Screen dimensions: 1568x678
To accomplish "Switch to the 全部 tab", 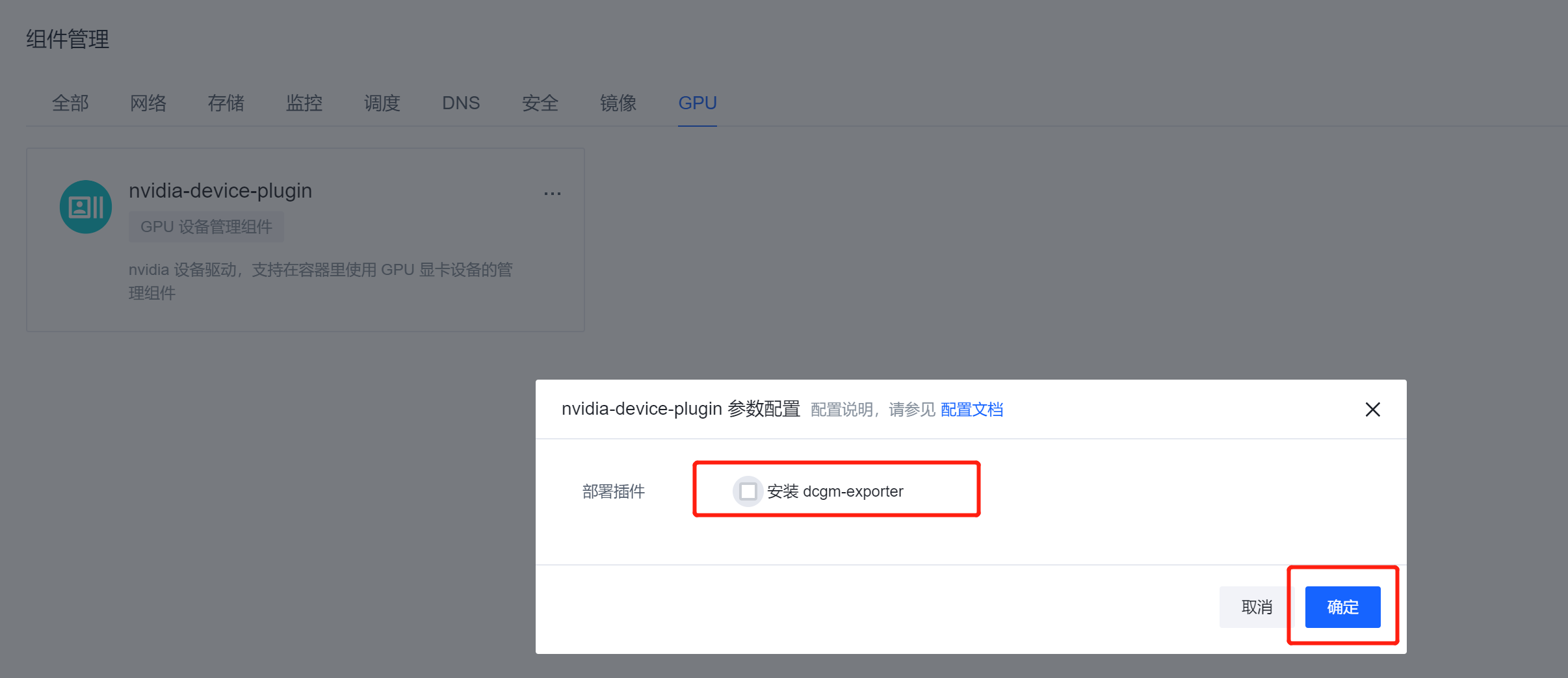I will coord(70,103).
